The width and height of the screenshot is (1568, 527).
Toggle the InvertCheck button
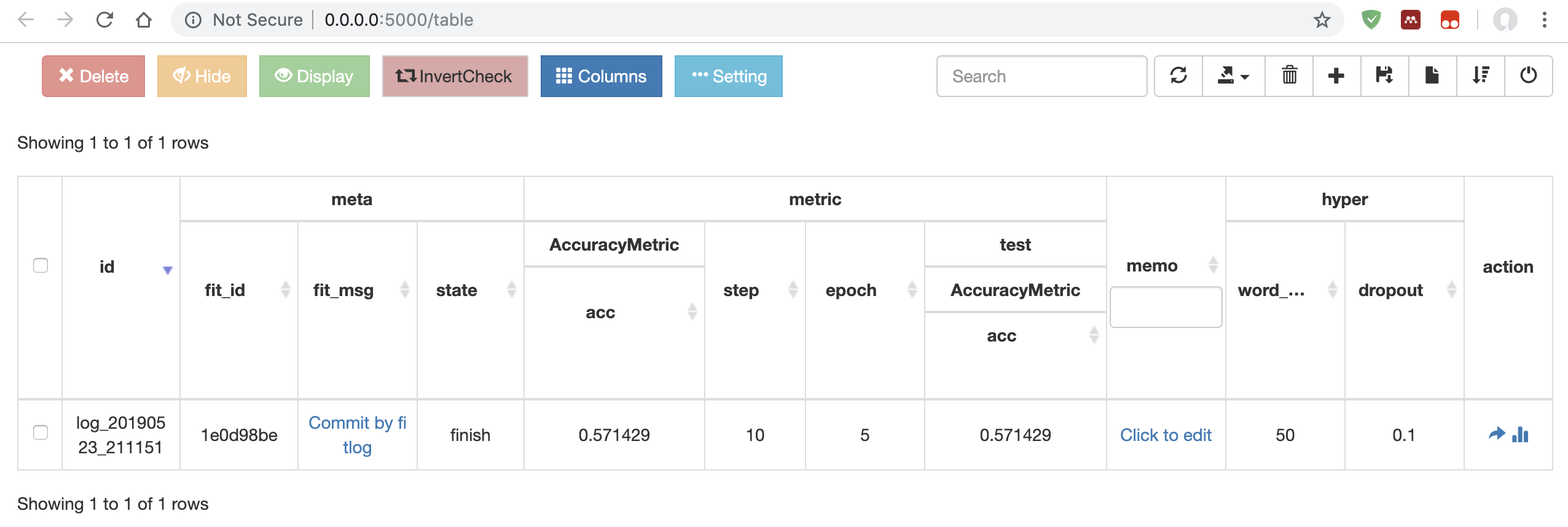point(455,76)
